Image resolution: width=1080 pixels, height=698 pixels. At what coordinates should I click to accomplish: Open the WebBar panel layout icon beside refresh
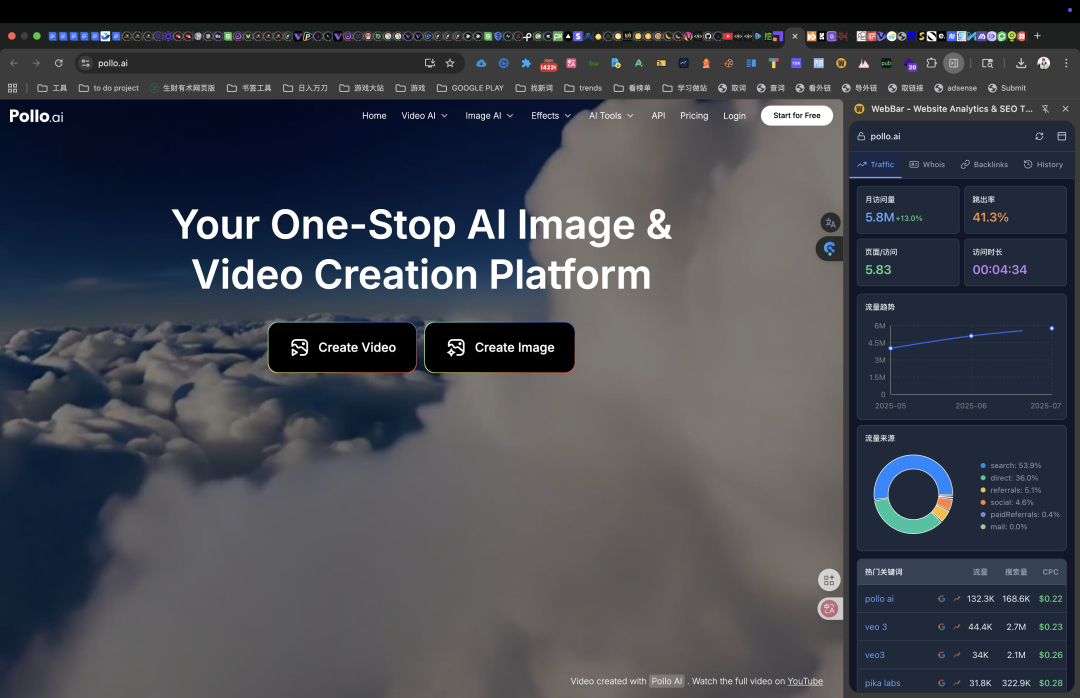(1061, 136)
